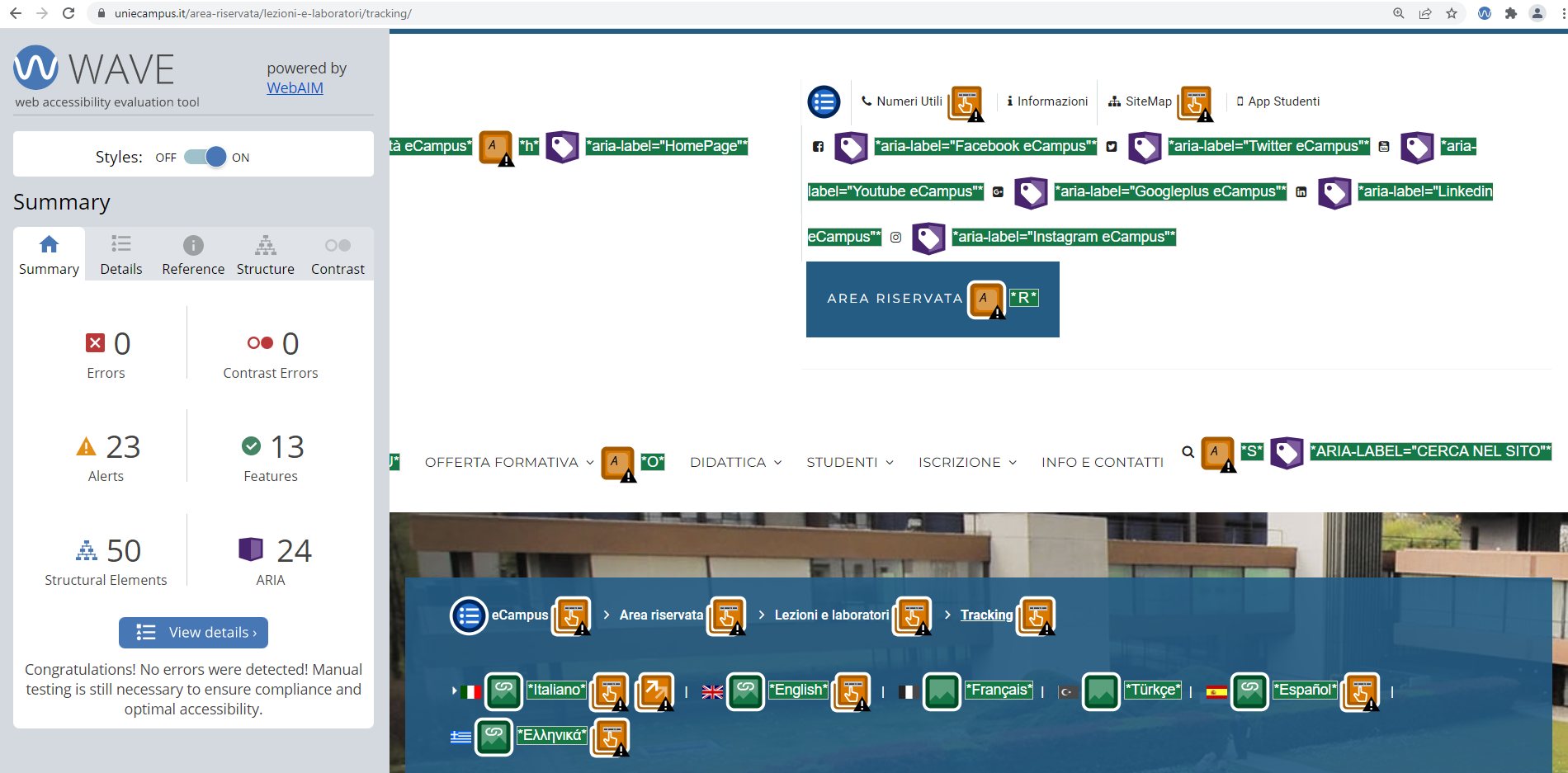Viewport: 1568px width, 773px height.
Task: Click the Area riservata breadcrumb
Action: pos(661,615)
